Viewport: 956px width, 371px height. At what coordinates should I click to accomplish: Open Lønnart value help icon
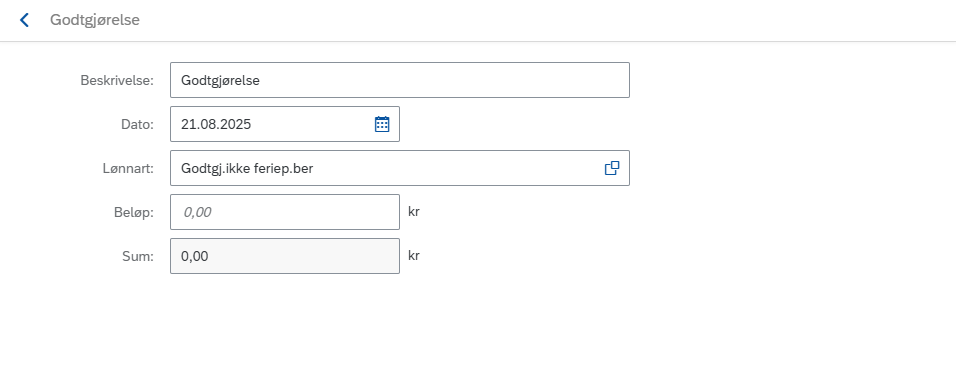(612, 168)
